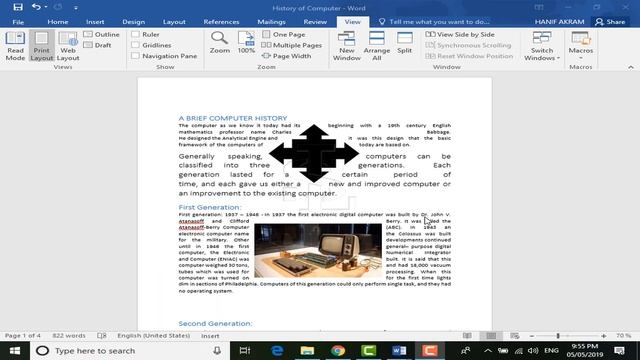Image resolution: width=640 pixels, height=360 pixels.
Task: Open the Windows Start menu
Action: (x=15, y=351)
